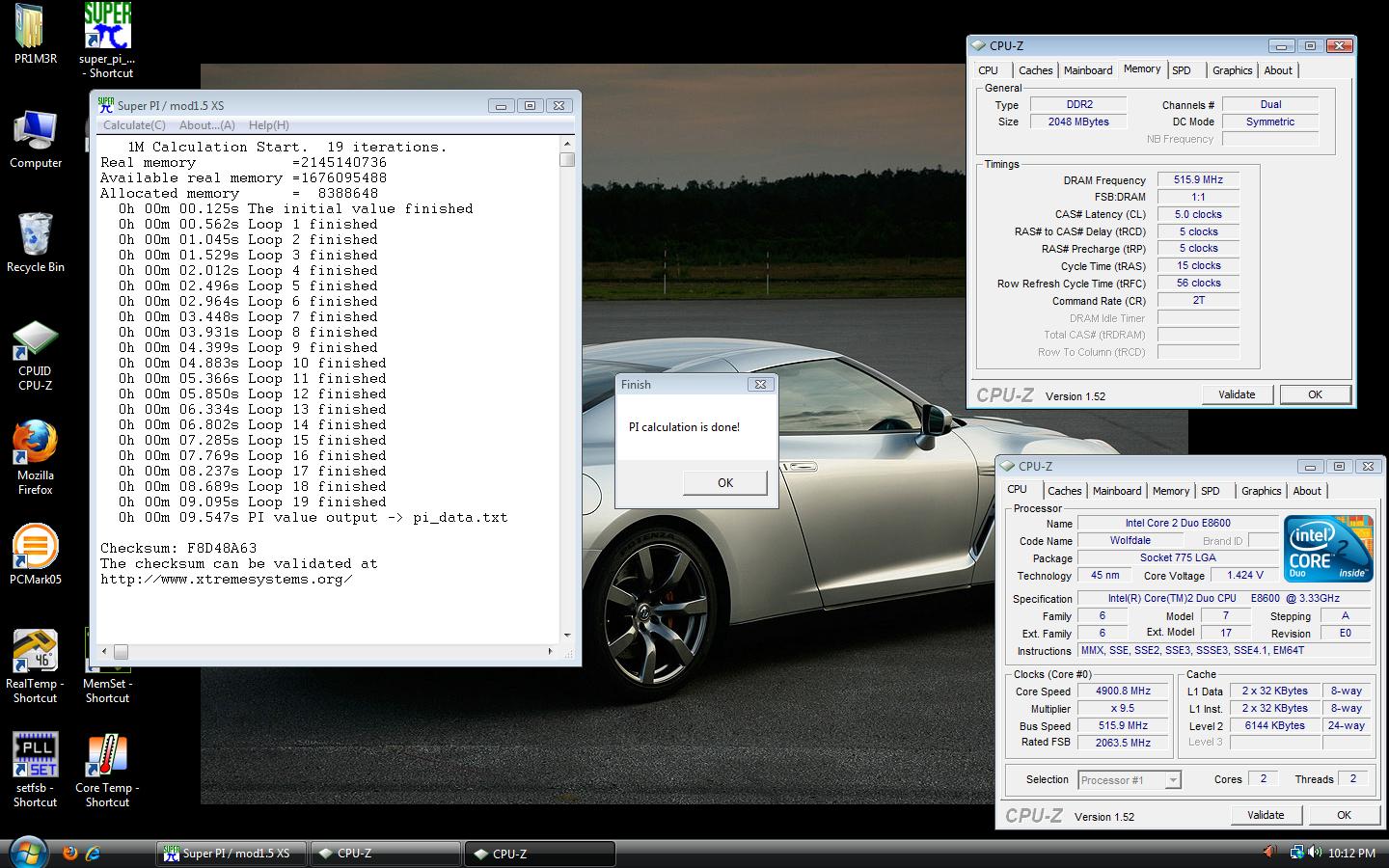Image resolution: width=1389 pixels, height=868 pixels.
Task: Open the About...(A) menu in Super PI
Action: 207,125
